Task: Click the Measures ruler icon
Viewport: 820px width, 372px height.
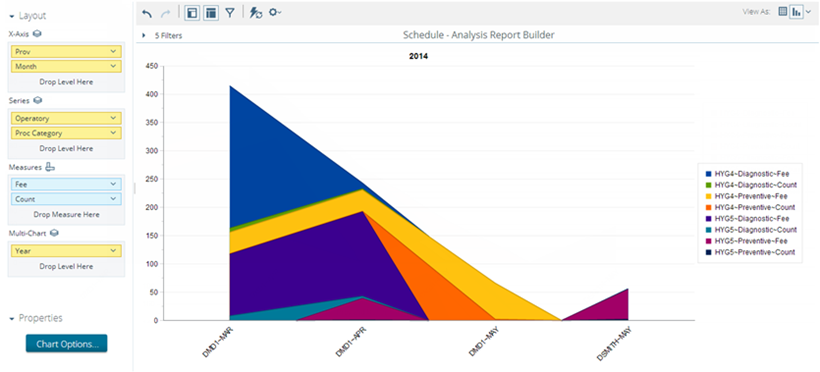Action: point(50,167)
